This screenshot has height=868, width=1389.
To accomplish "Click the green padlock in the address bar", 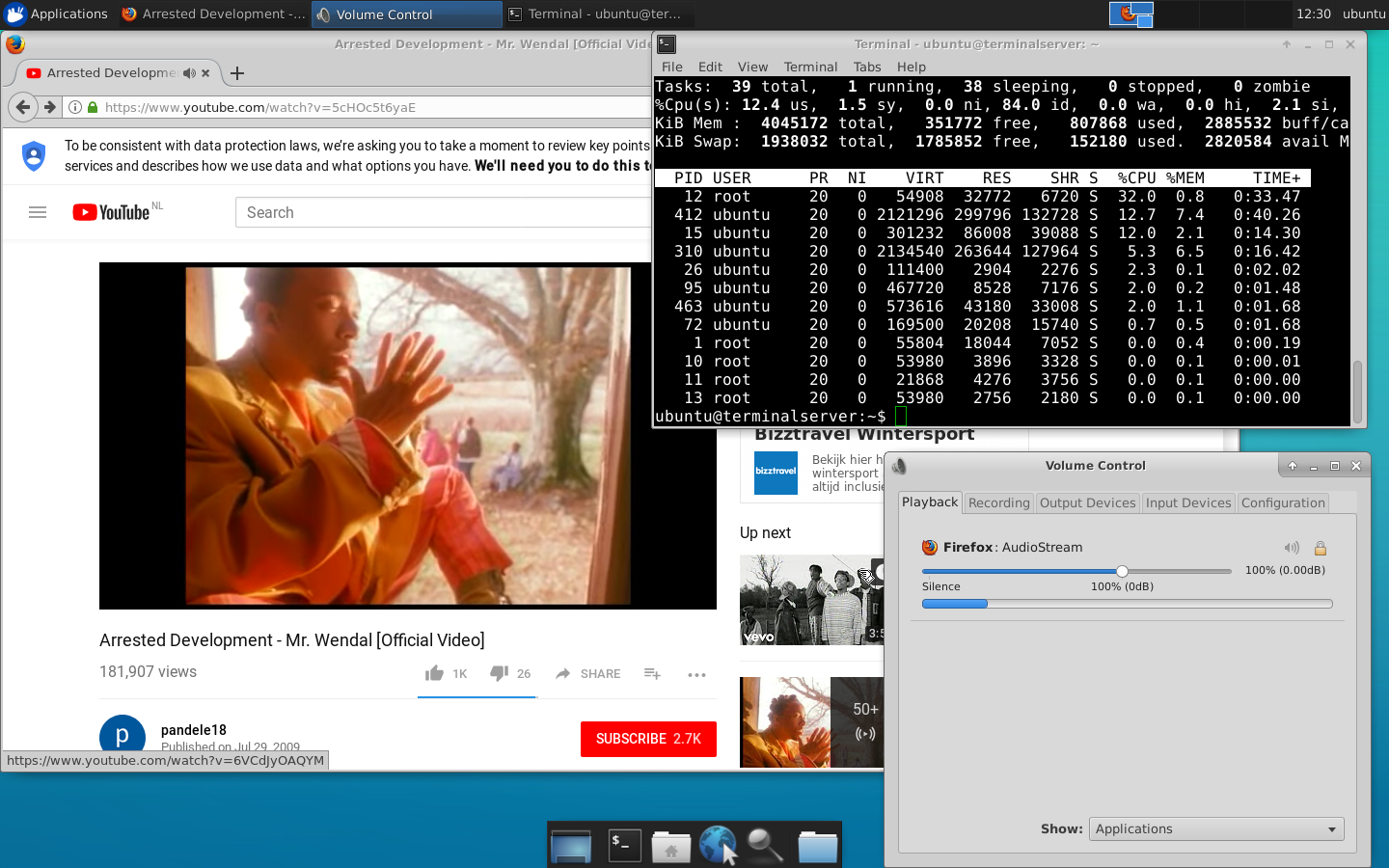I will pyautogui.click(x=93, y=107).
